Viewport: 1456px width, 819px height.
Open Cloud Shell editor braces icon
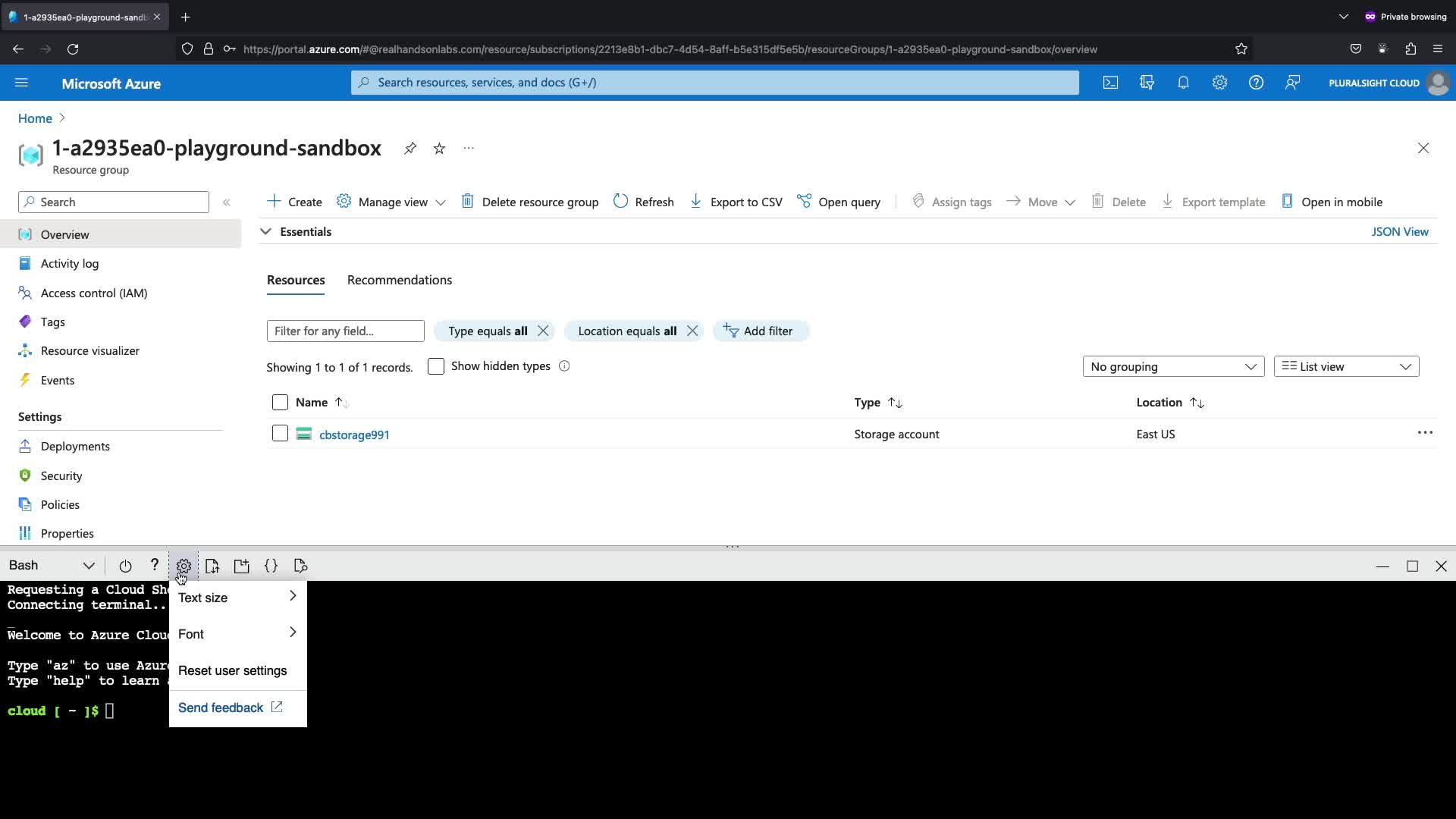271,566
